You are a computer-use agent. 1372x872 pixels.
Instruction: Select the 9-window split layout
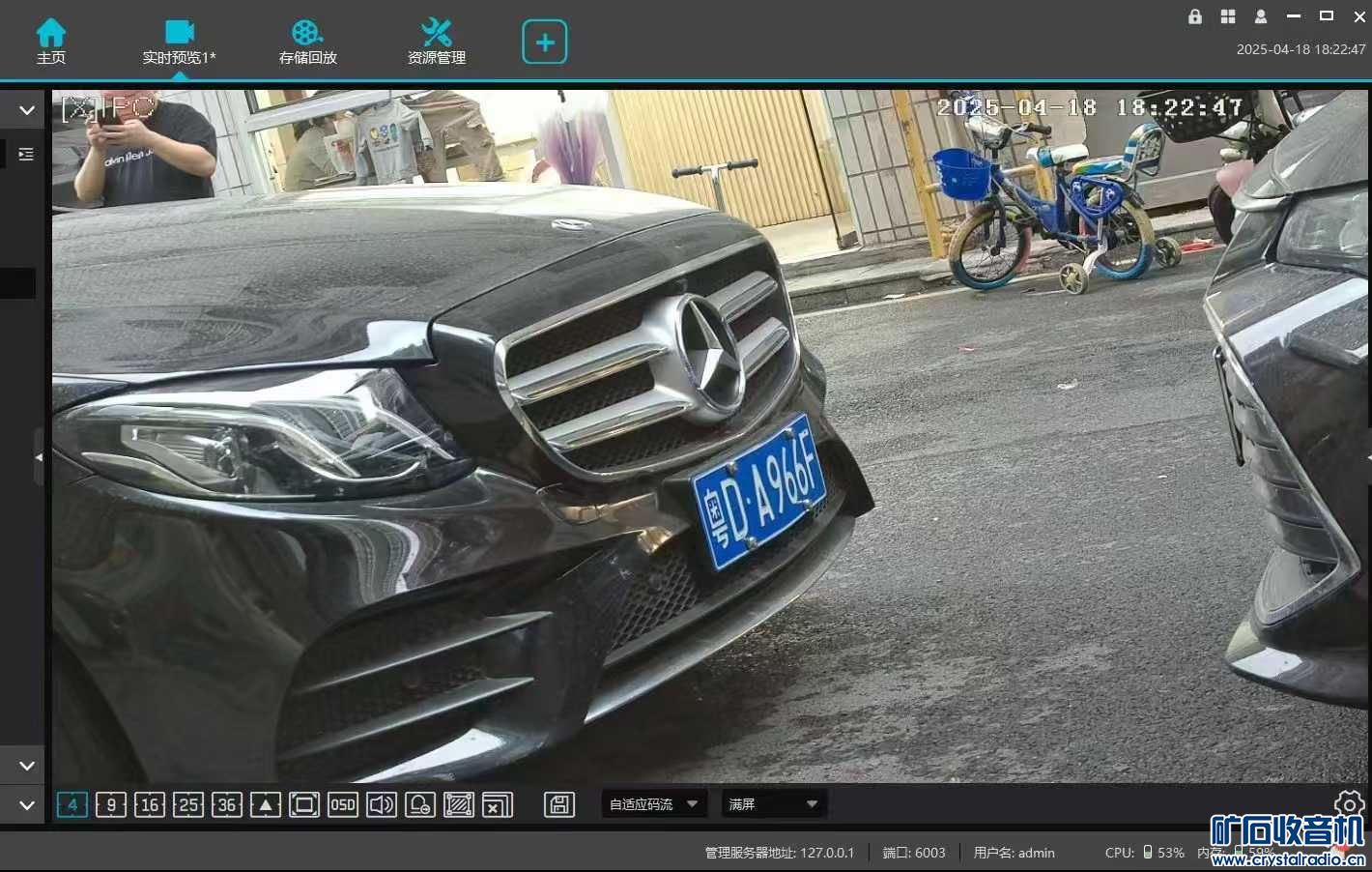(111, 804)
